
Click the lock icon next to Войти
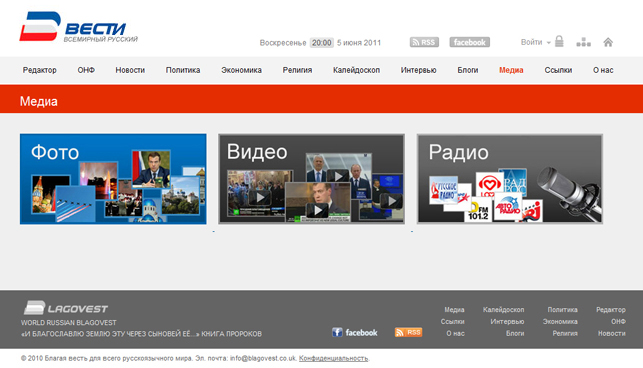pos(559,41)
